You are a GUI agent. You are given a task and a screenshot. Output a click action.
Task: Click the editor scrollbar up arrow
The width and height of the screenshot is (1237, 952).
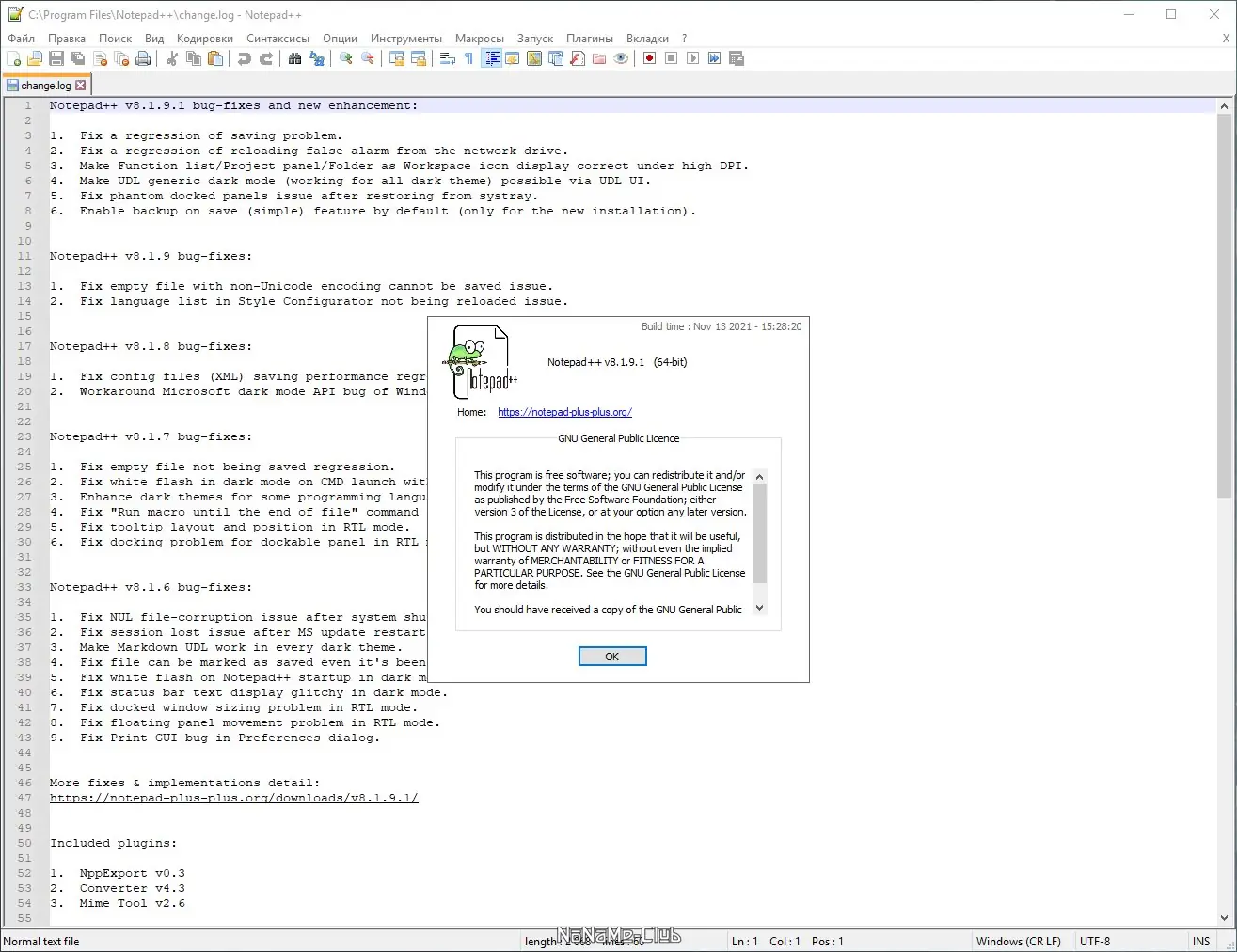pos(1224,106)
